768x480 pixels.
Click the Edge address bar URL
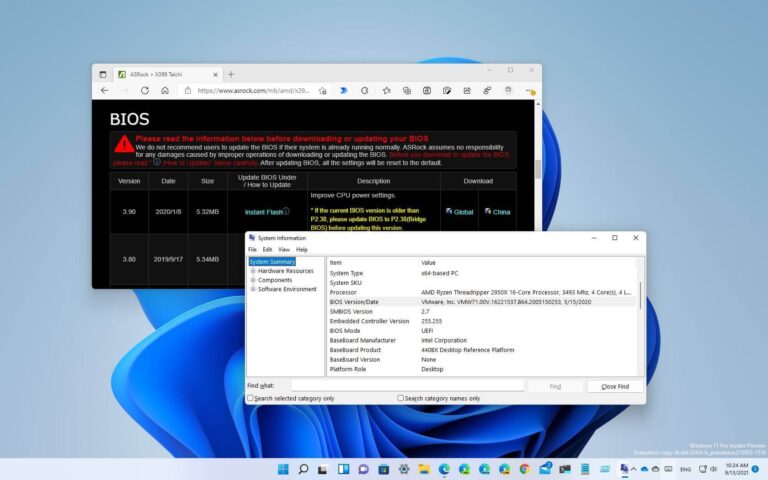253,91
